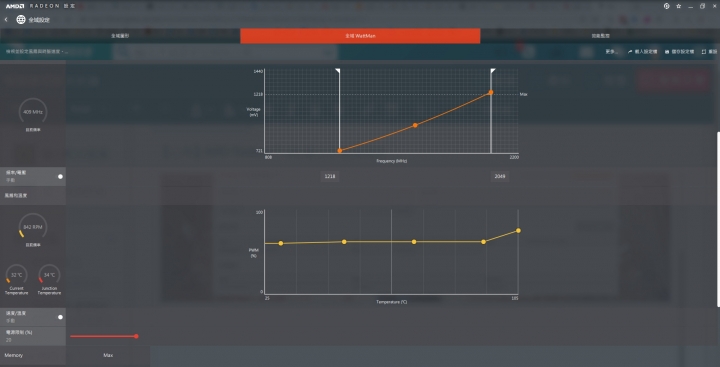
Task: Click the 2049 frequency value box
Action: [x=500, y=176]
